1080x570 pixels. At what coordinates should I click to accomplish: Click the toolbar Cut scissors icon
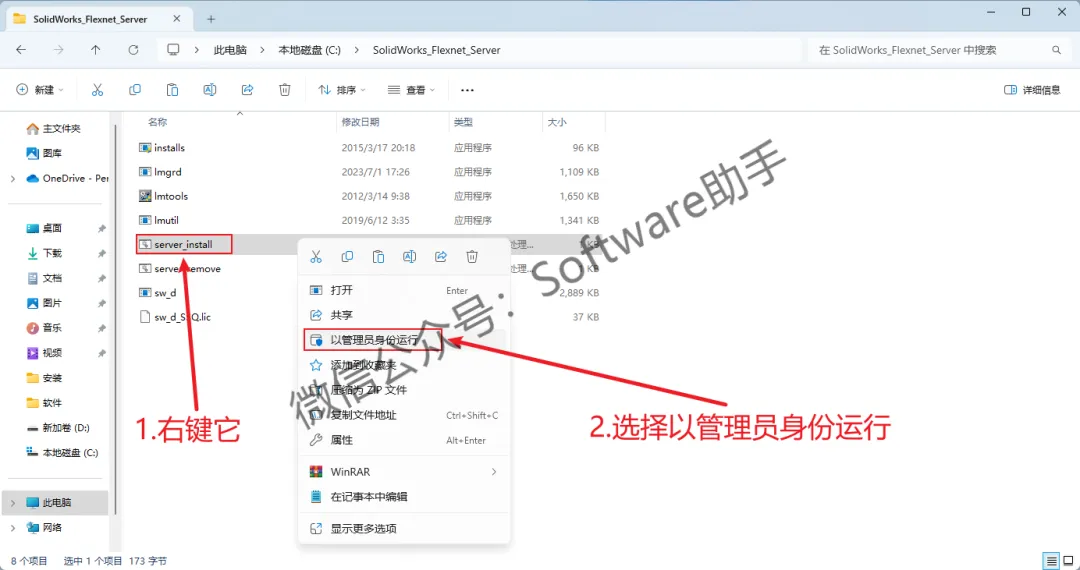[97, 89]
